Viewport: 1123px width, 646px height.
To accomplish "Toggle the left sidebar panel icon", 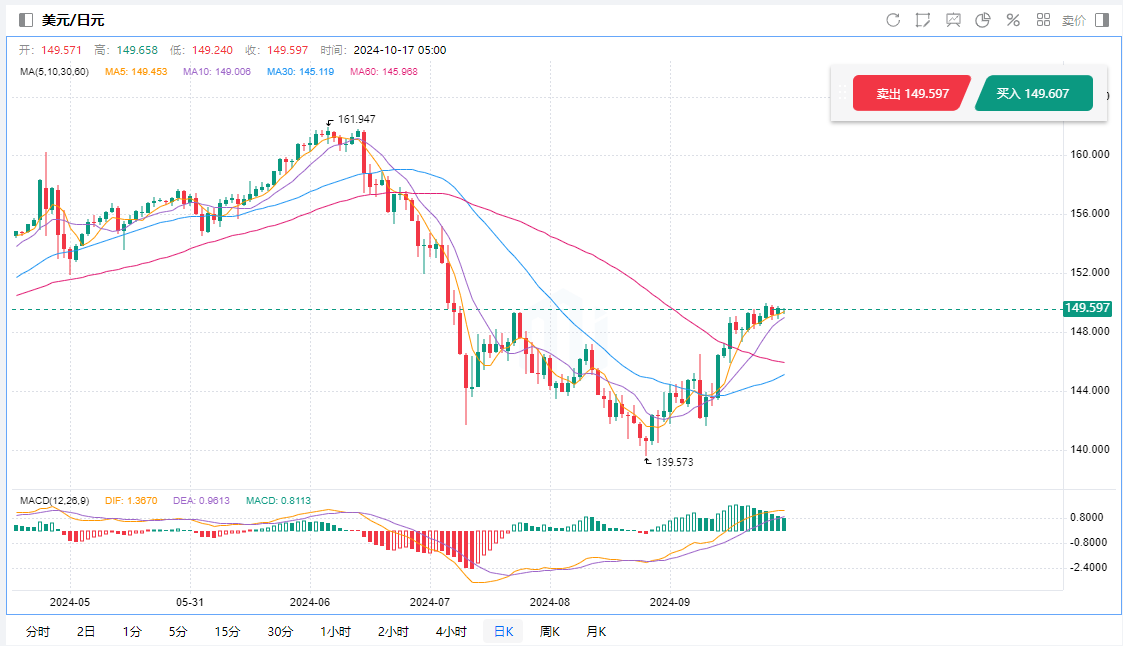I will [x=26, y=20].
